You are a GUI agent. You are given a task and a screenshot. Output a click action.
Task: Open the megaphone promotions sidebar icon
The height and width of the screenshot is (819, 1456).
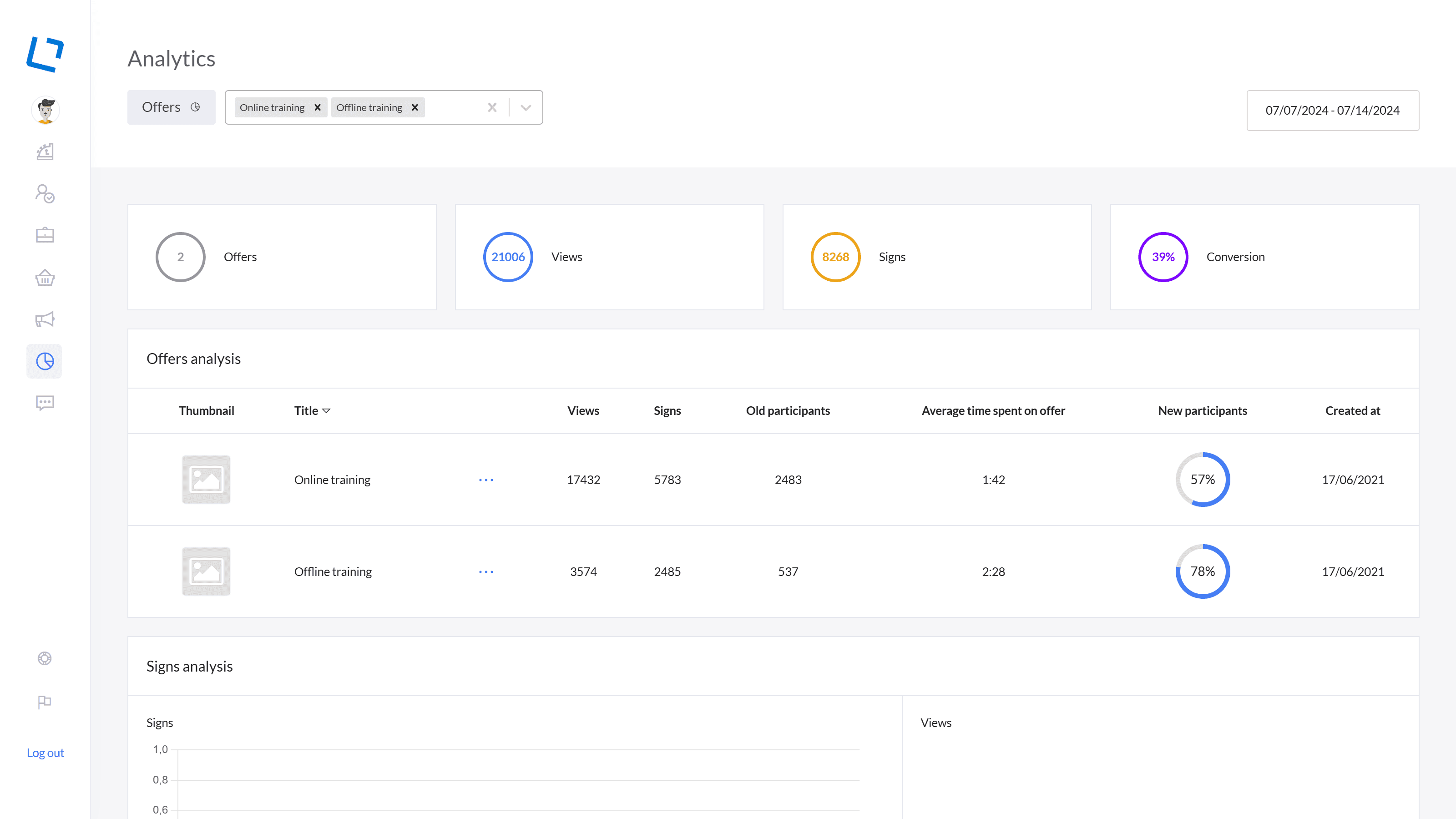click(x=45, y=319)
